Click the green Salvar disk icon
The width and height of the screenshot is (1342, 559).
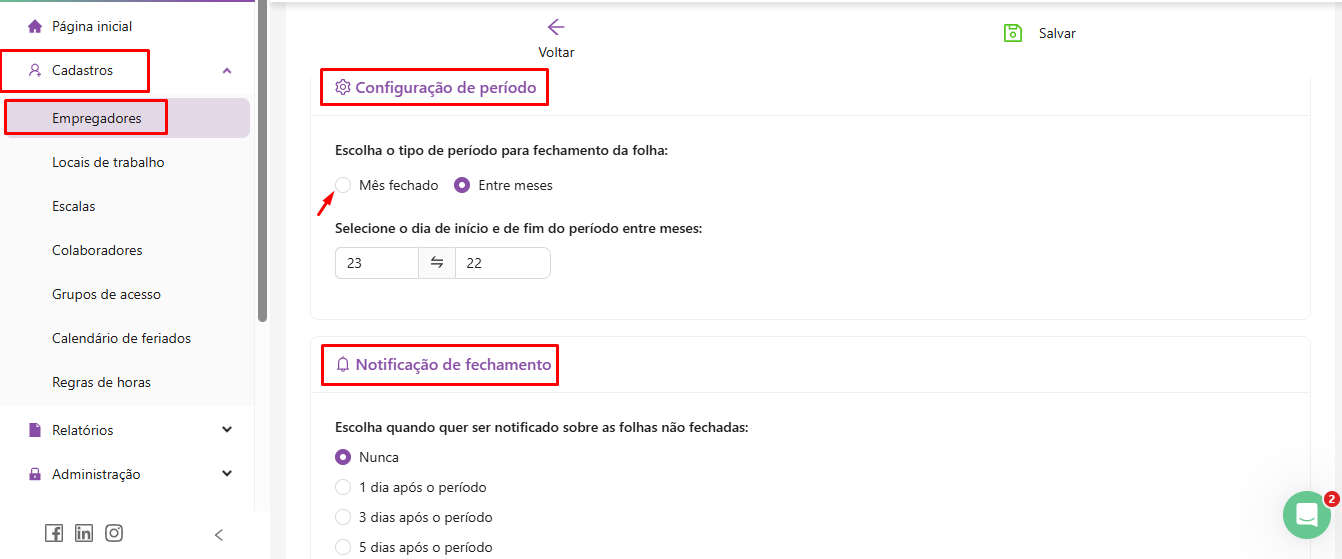tap(1013, 33)
